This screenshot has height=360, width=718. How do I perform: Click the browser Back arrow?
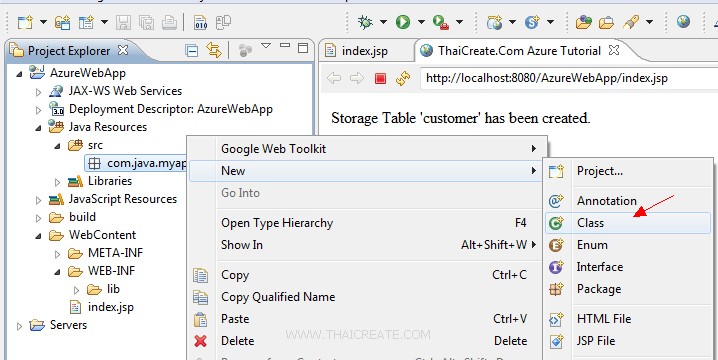click(334, 78)
